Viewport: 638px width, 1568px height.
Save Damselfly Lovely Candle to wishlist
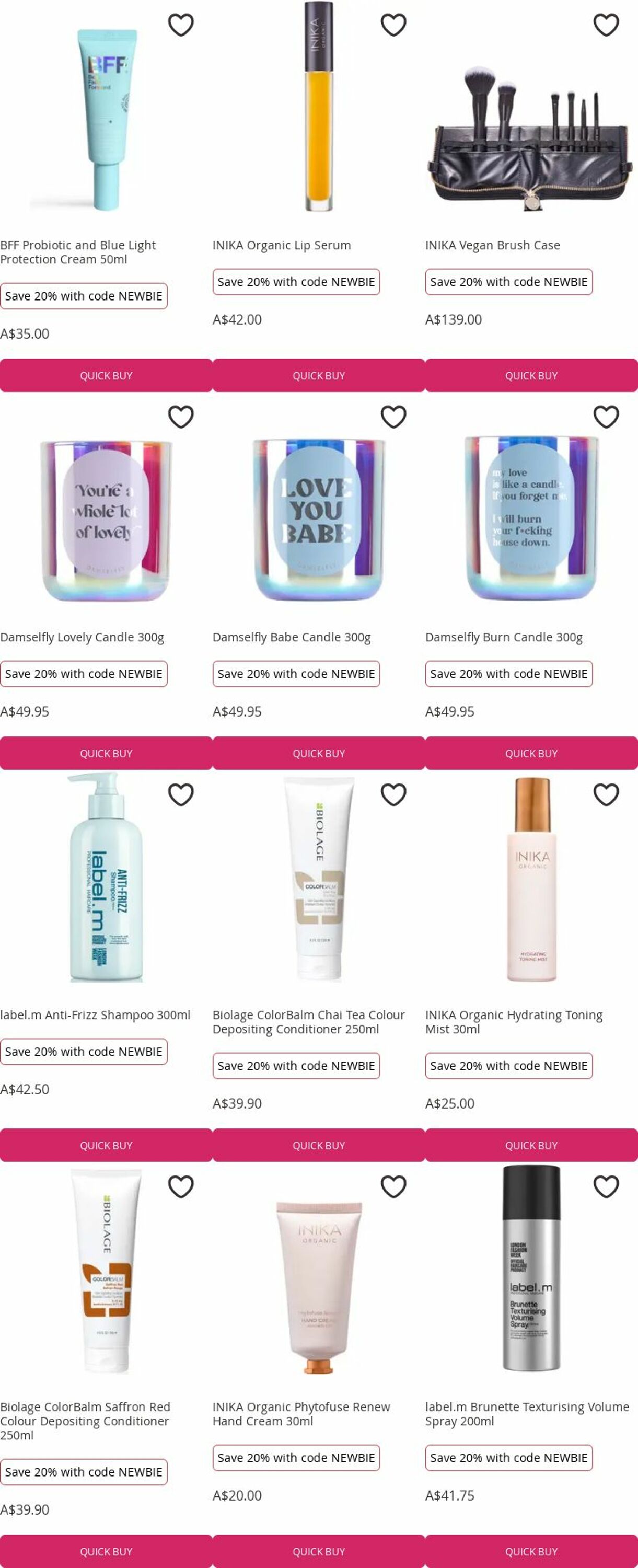181,417
